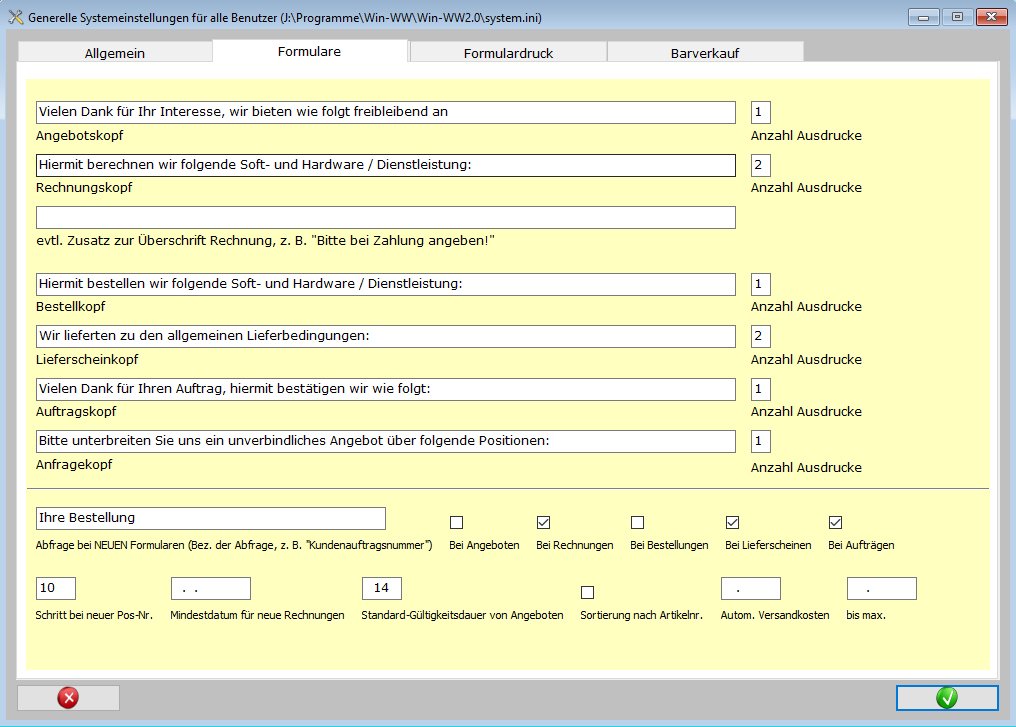The width and height of the screenshot is (1016, 727).
Task: Open the Barverkauf tab
Action: coord(705,53)
